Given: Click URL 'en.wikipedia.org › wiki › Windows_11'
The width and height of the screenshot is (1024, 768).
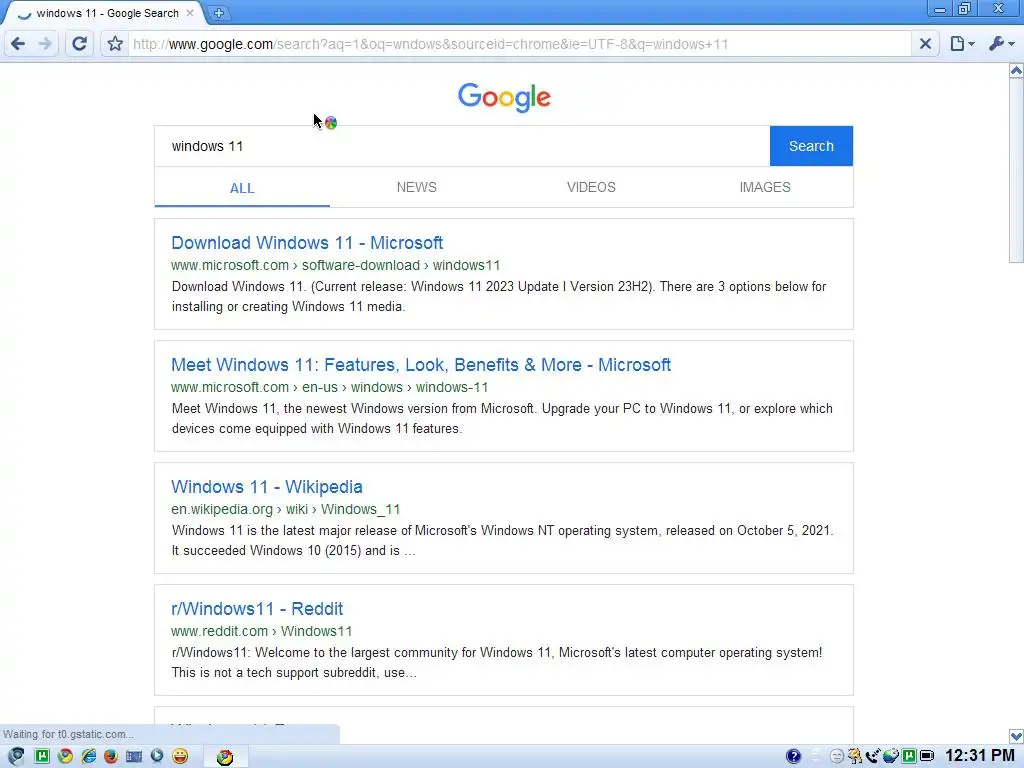Looking at the screenshot, I should pyautogui.click(x=285, y=509).
